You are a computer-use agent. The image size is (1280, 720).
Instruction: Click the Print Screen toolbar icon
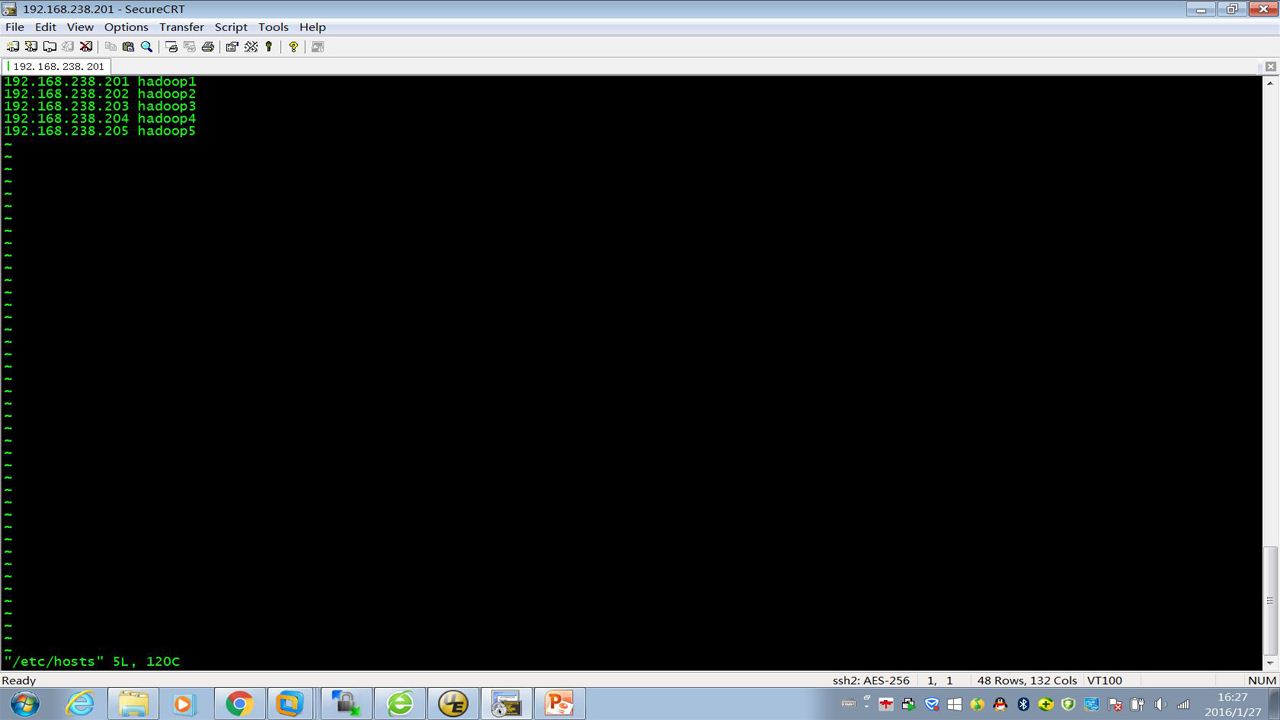tap(171, 46)
